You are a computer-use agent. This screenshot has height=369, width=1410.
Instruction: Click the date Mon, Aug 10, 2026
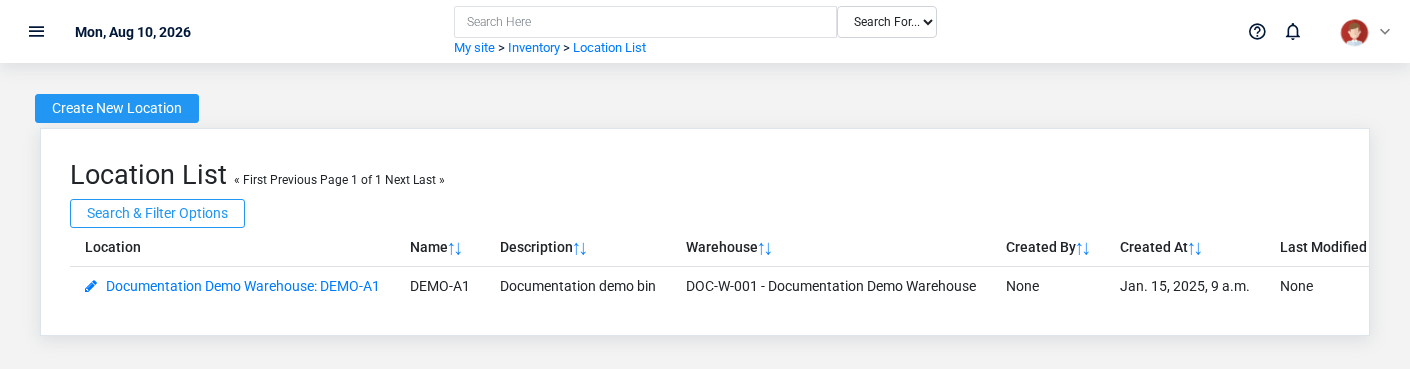tap(133, 32)
